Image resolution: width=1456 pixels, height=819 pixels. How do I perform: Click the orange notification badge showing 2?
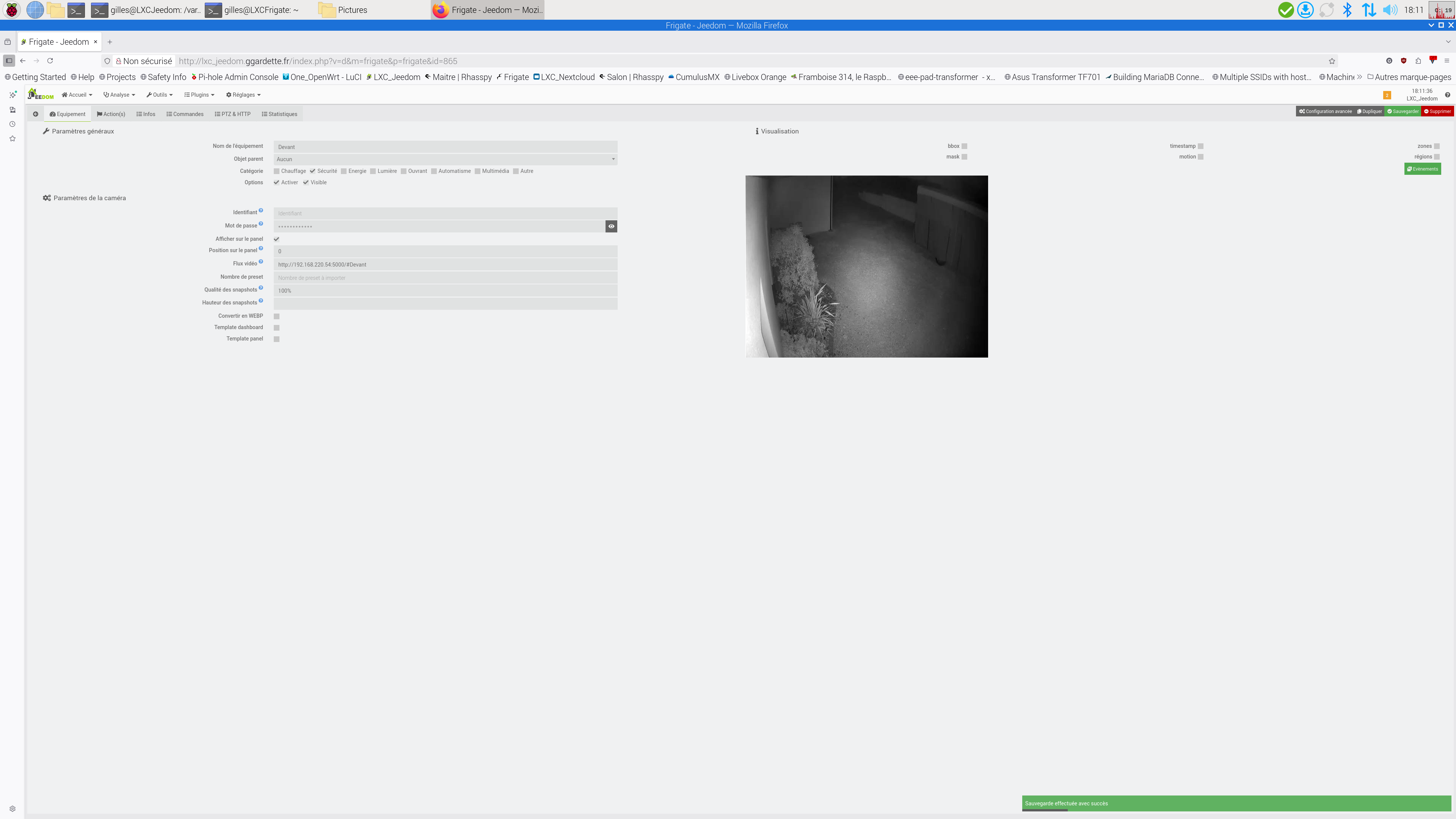[1387, 95]
